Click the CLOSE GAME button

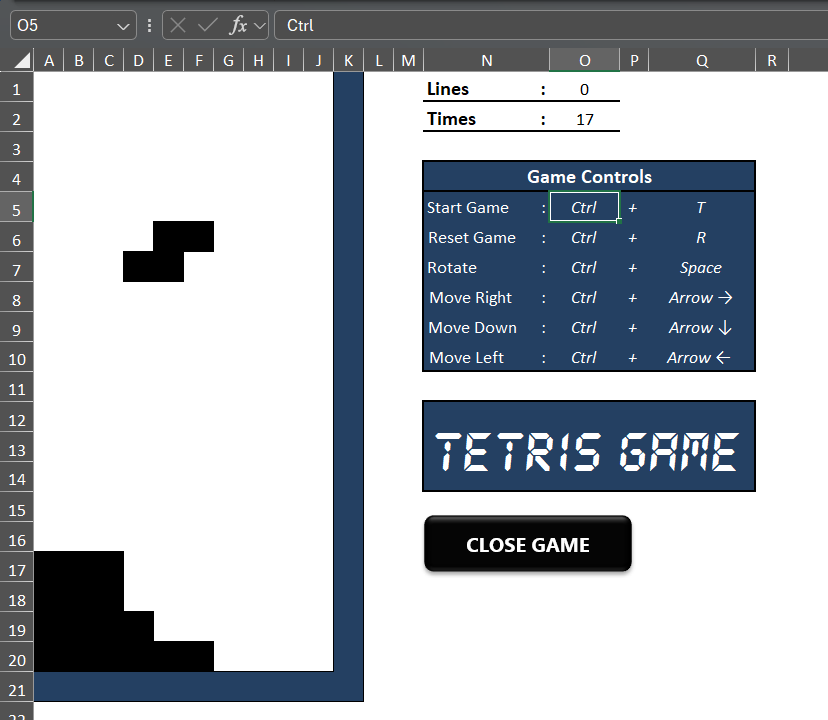coord(528,544)
